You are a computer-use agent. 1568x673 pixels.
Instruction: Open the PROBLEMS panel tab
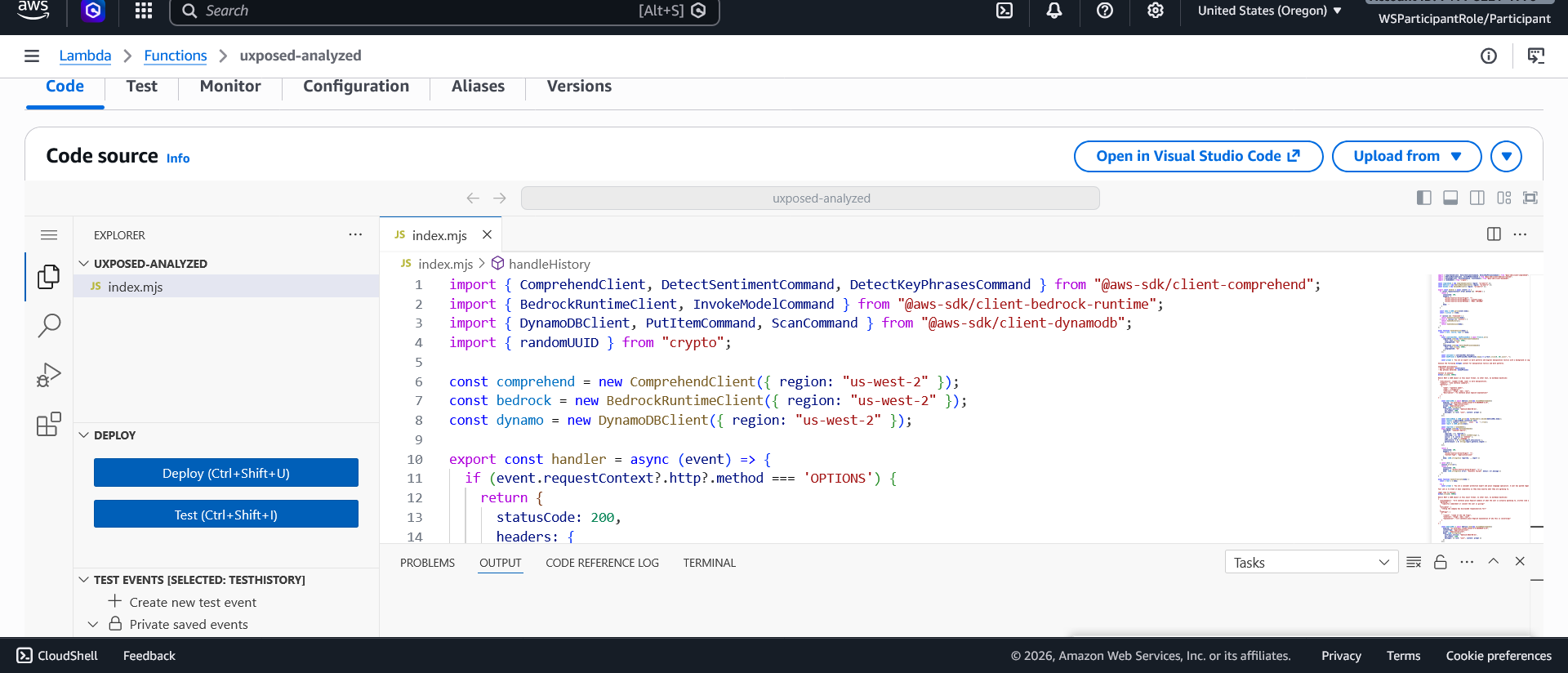427,563
